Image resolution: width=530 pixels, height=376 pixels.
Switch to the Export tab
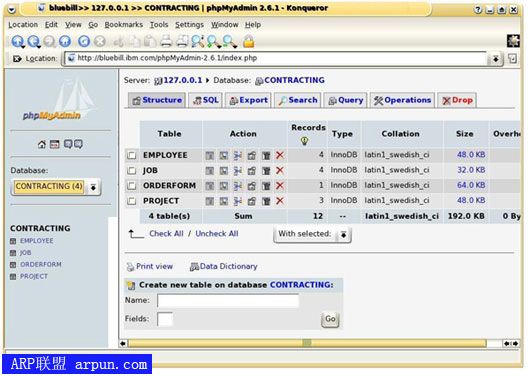point(248,100)
